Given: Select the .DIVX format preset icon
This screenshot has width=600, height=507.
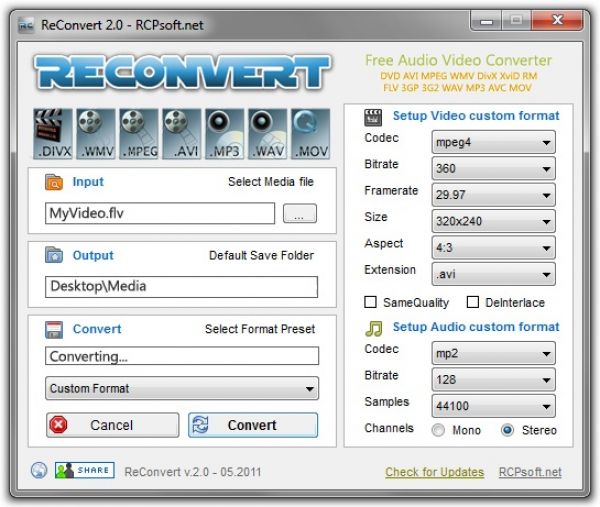Looking at the screenshot, I should (x=53, y=134).
